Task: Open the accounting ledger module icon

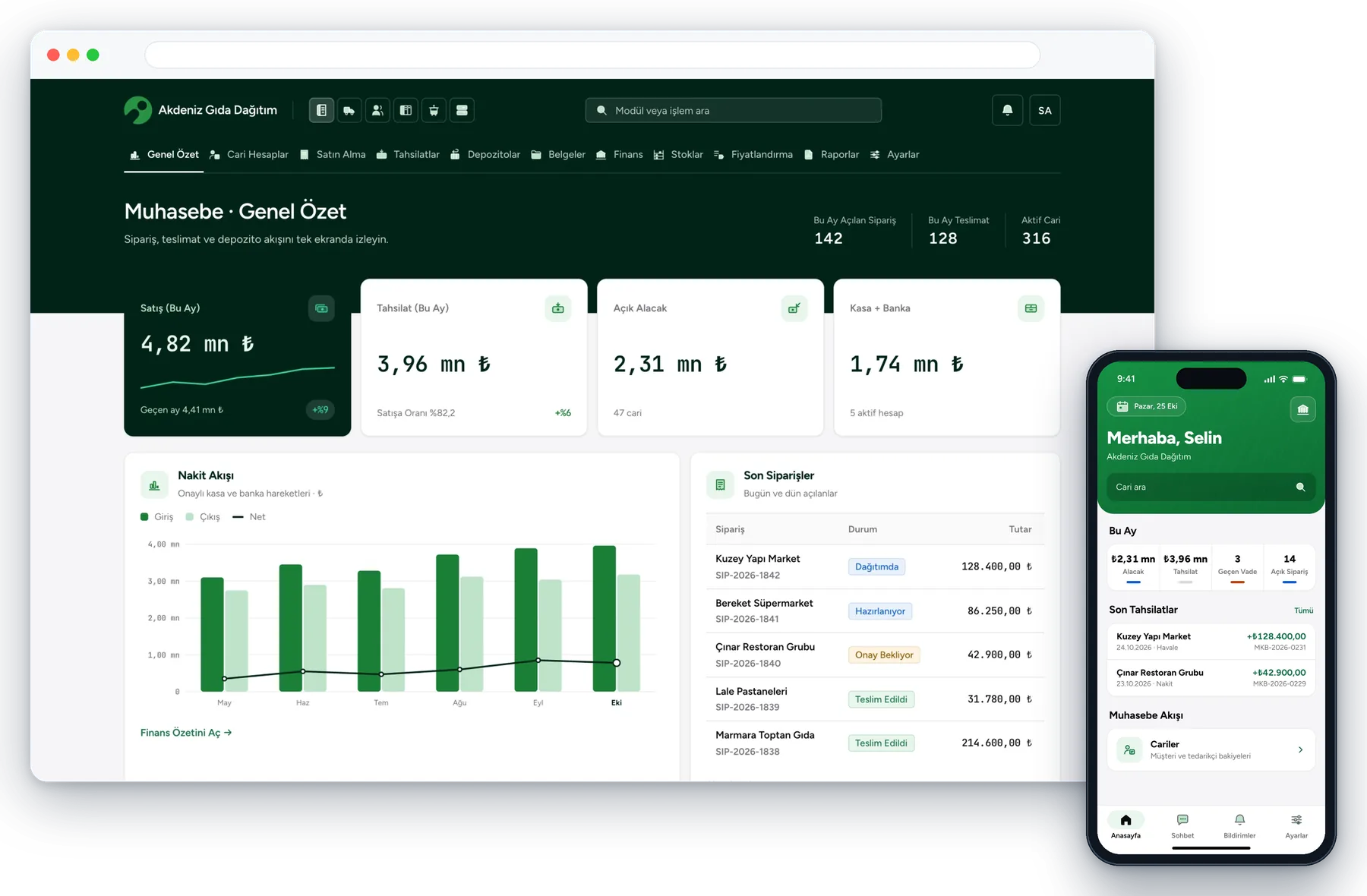Action: pyautogui.click(x=321, y=110)
